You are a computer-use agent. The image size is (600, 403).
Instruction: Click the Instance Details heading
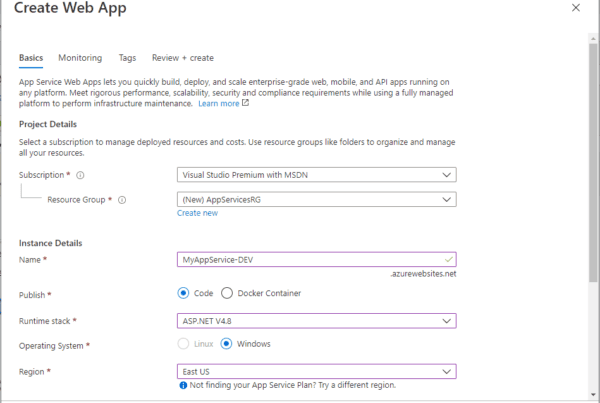tap(51, 243)
